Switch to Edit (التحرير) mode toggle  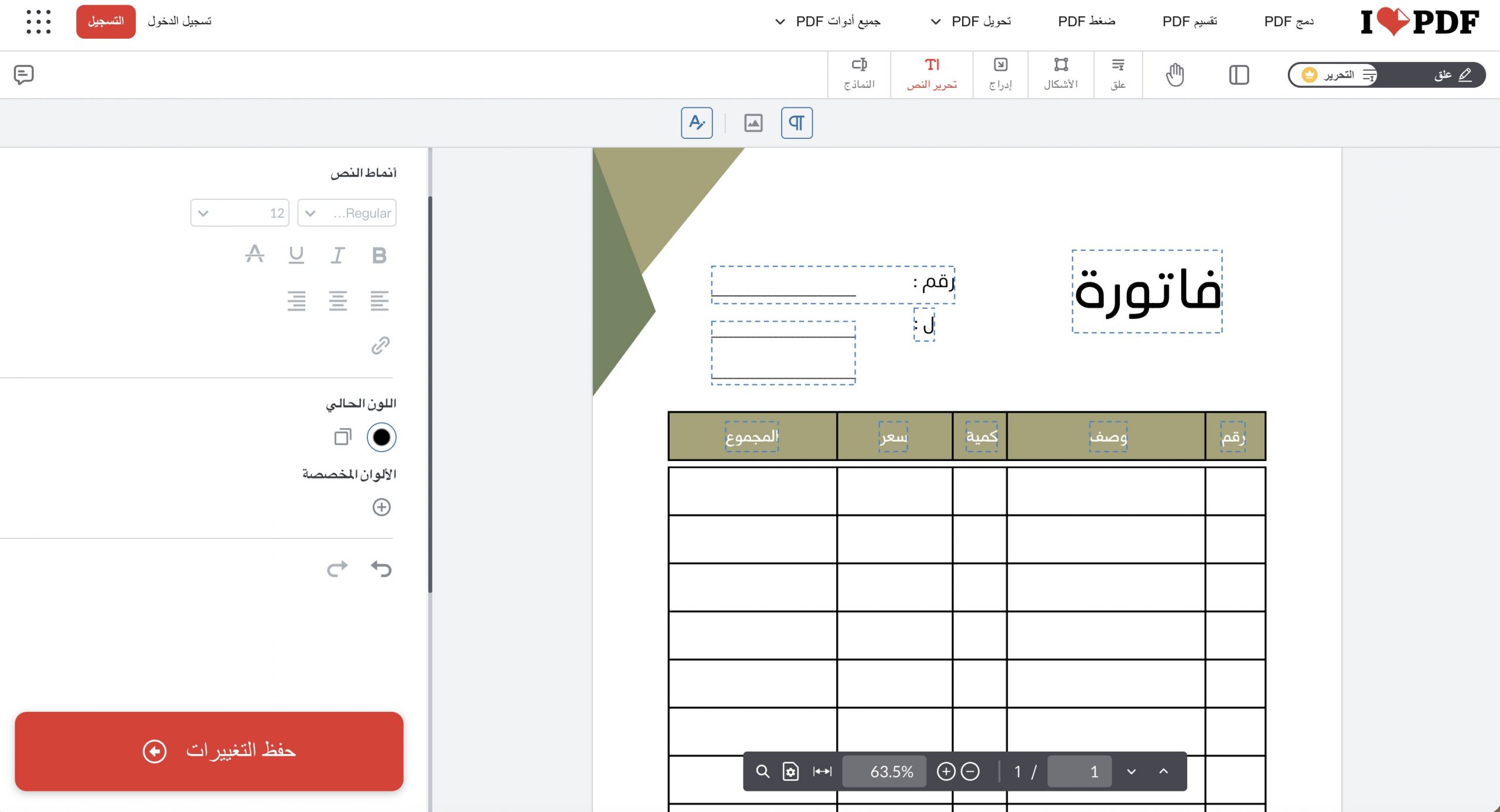pyautogui.click(x=1333, y=75)
